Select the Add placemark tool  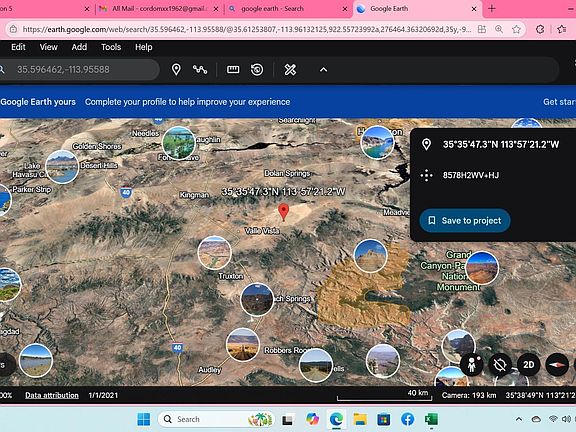[x=176, y=69]
